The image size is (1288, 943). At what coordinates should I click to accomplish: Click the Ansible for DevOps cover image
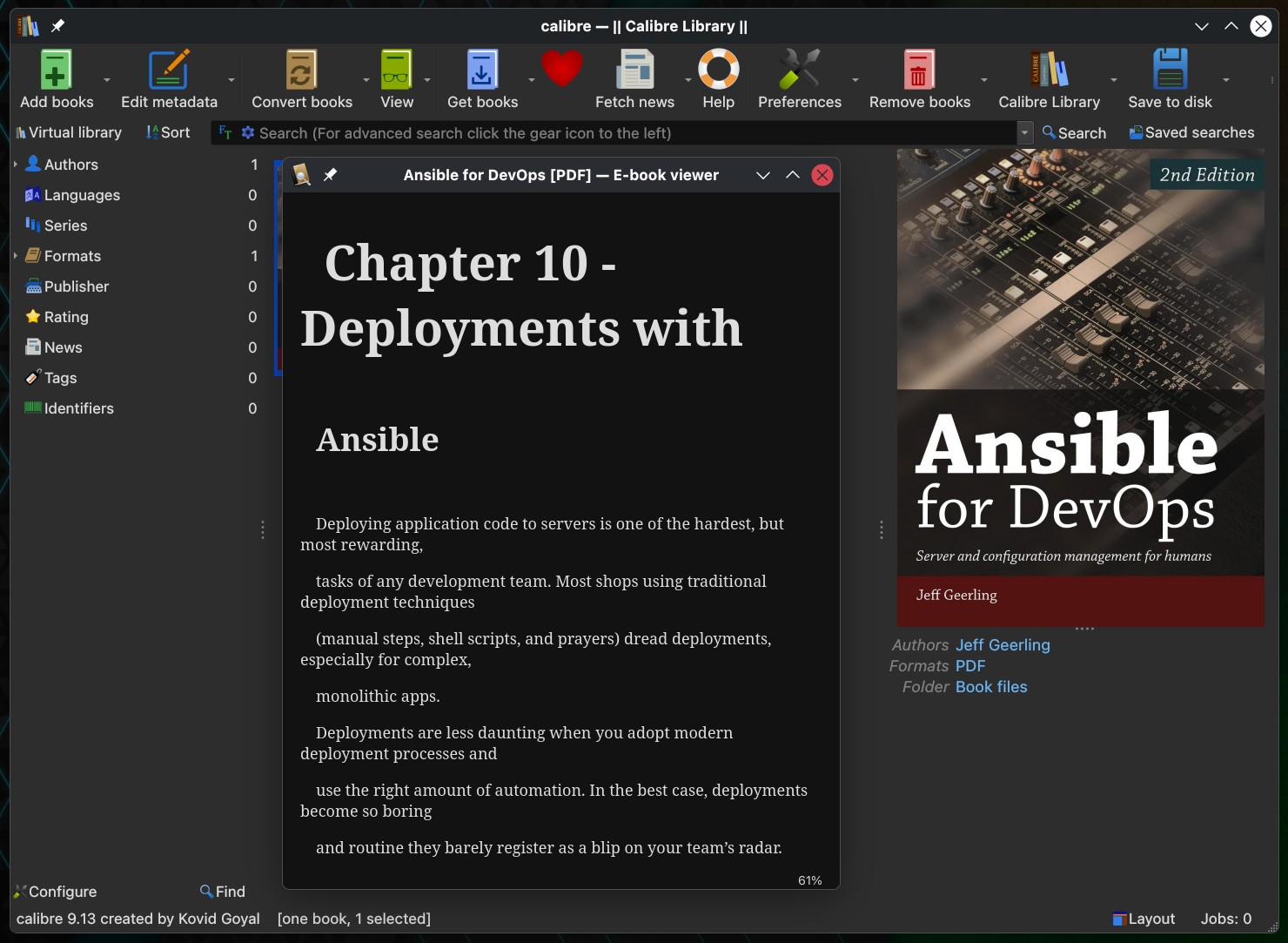tap(1081, 387)
